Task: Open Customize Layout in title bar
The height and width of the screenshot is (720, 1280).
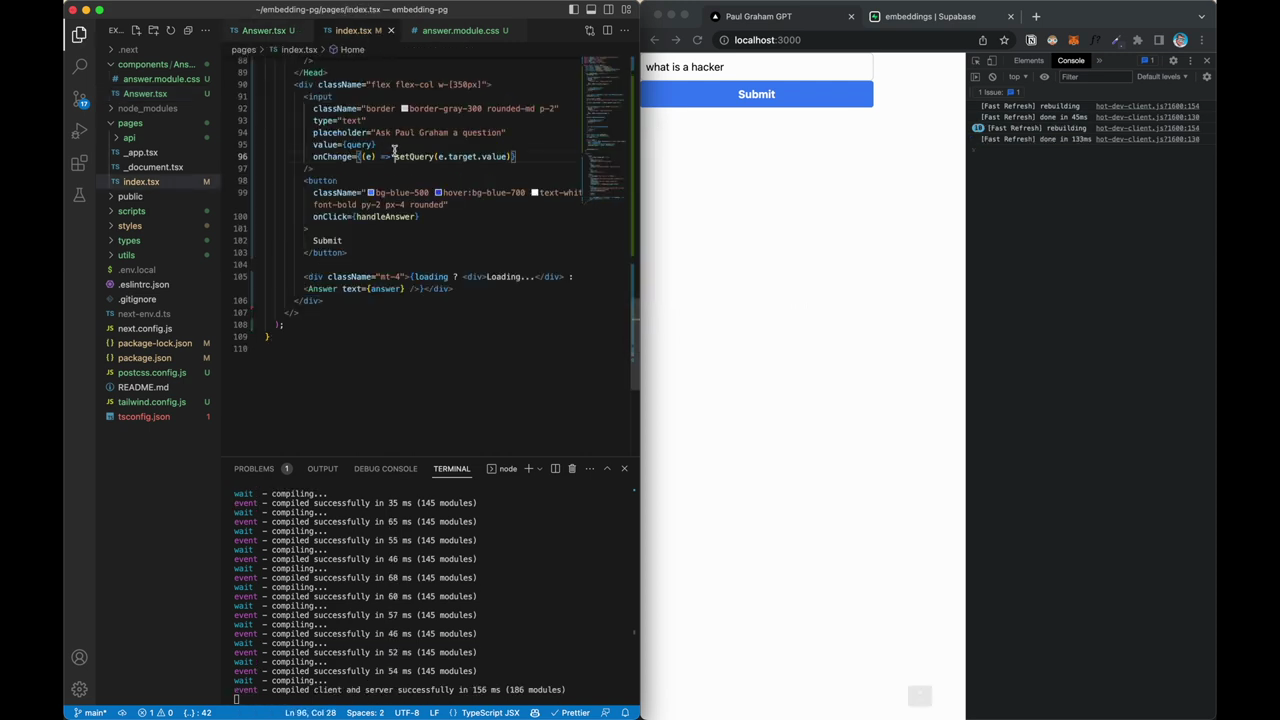Action: [x=626, y=10]
